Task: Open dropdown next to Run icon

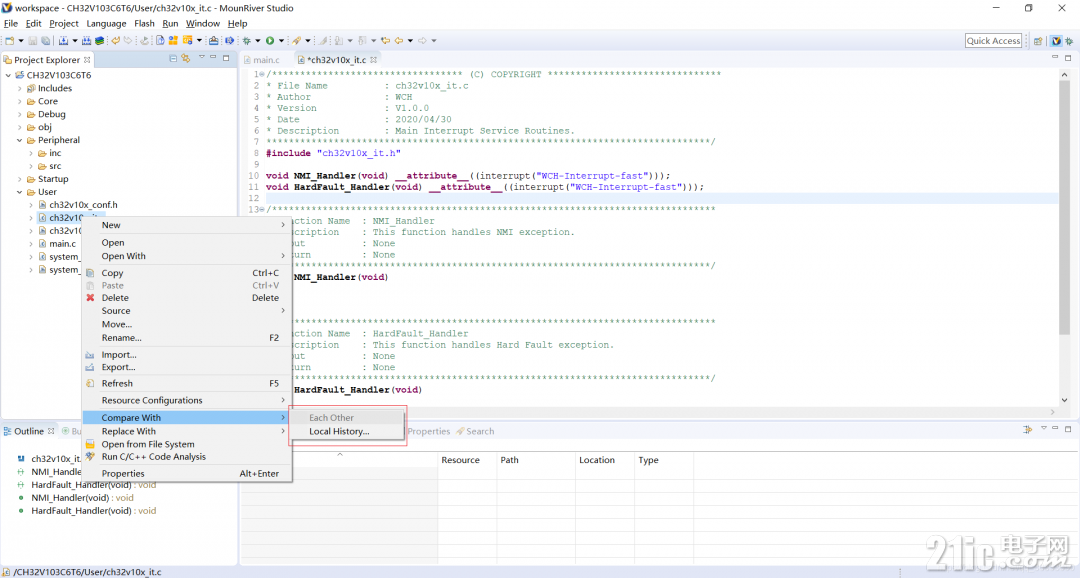Action: 281,41
